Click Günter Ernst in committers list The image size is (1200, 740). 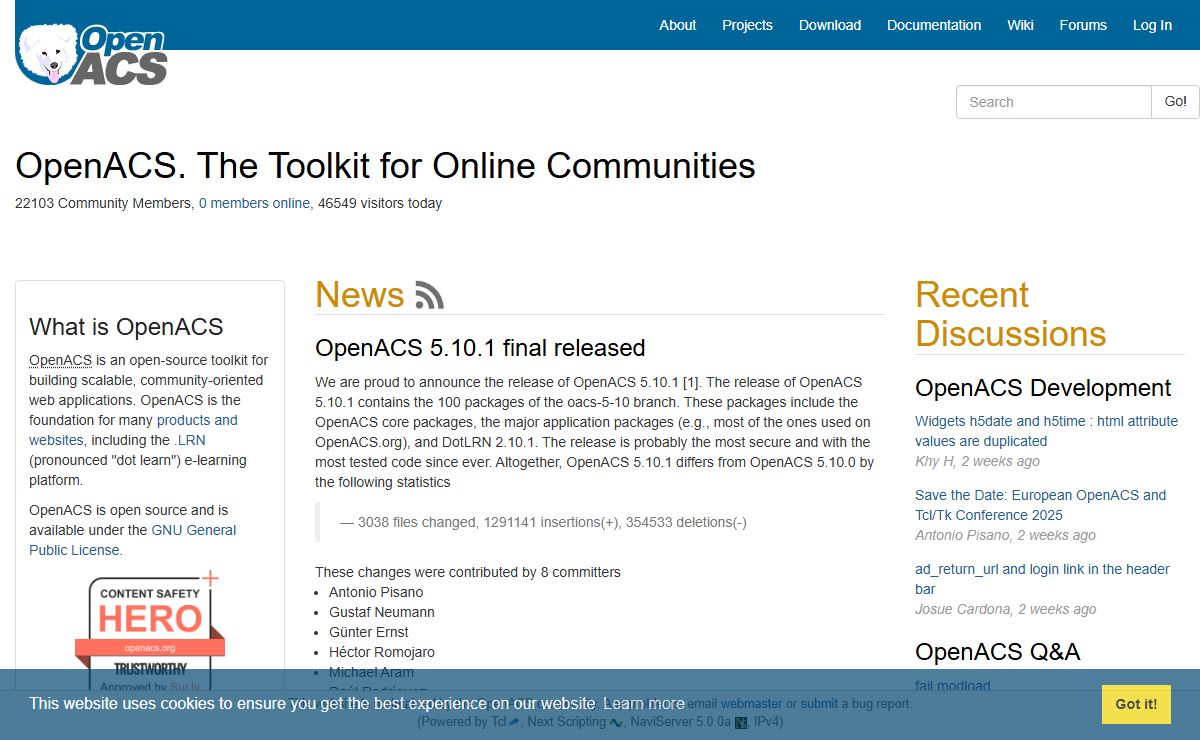(x=369, y=632)
